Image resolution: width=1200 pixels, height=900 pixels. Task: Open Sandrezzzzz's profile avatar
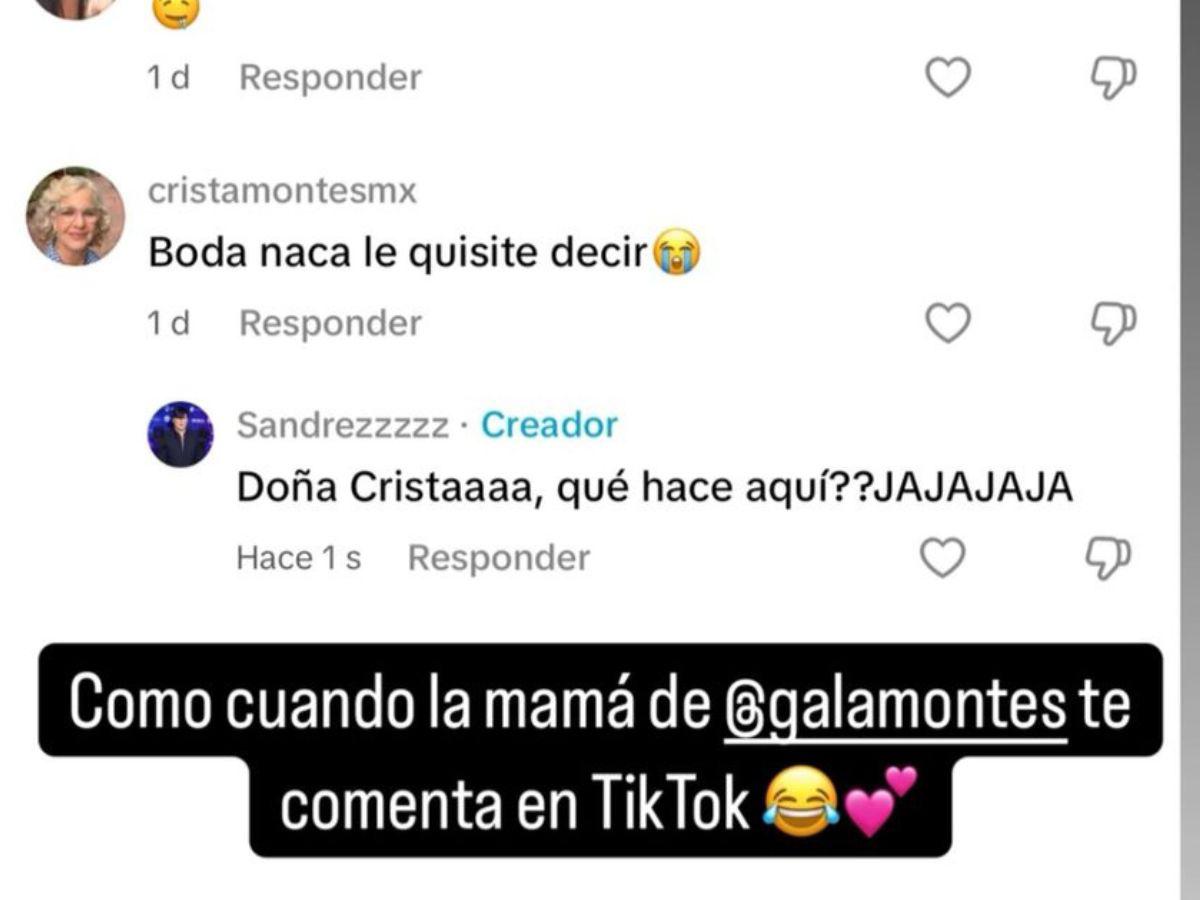pyautogui.click(x=180, y=434)
